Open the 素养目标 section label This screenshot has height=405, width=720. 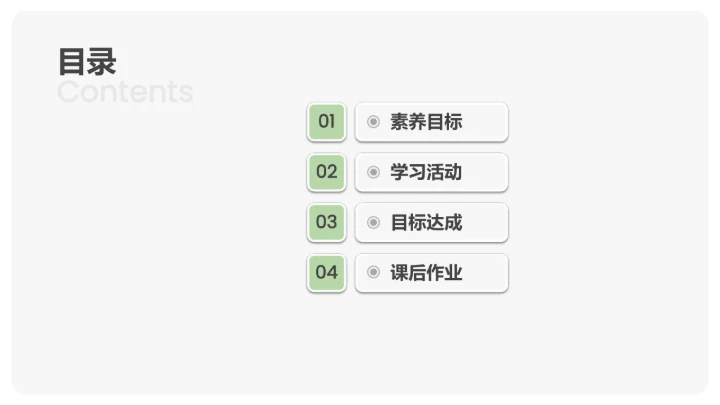(426, 122)
